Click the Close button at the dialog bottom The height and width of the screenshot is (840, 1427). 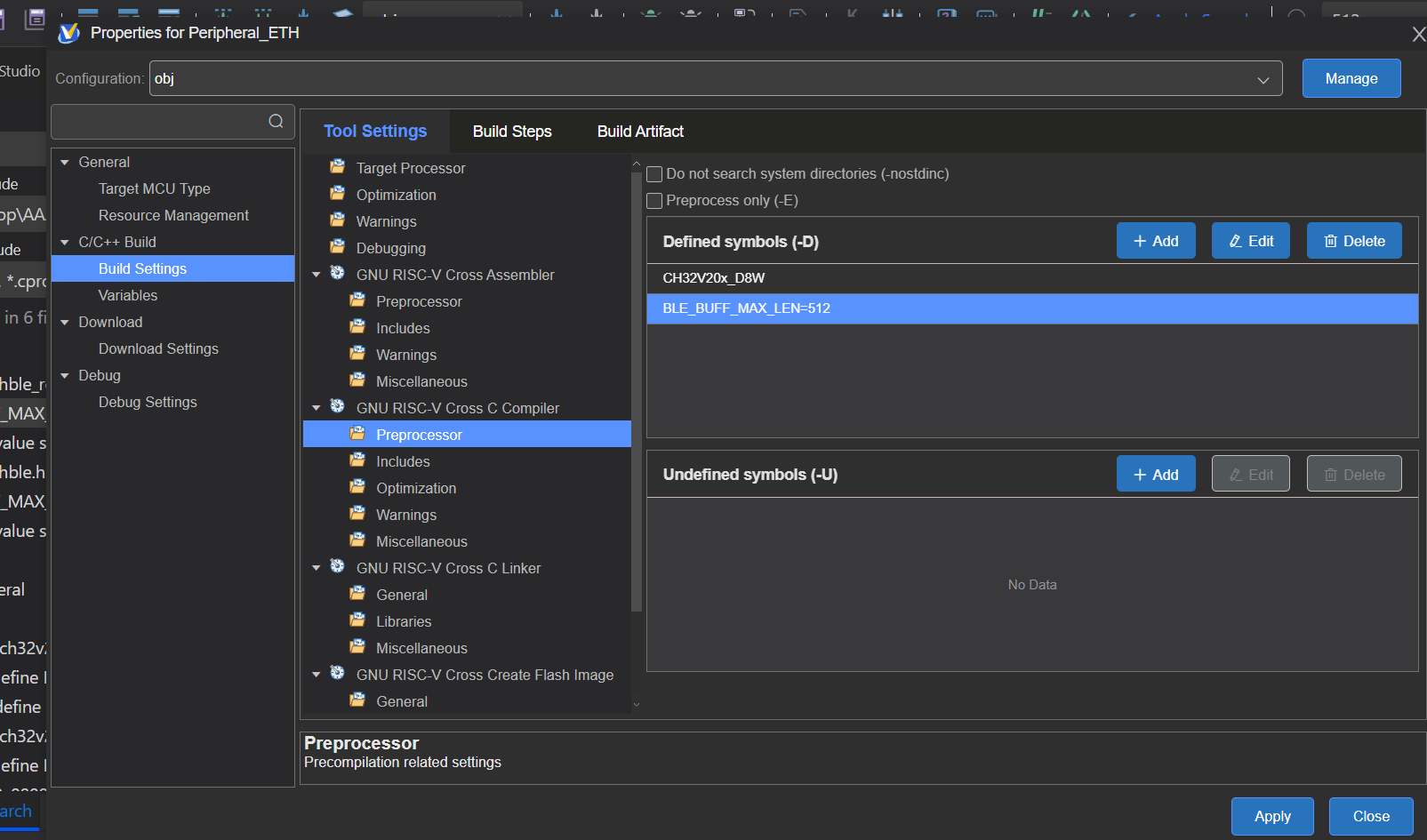tap(1371, 816)
